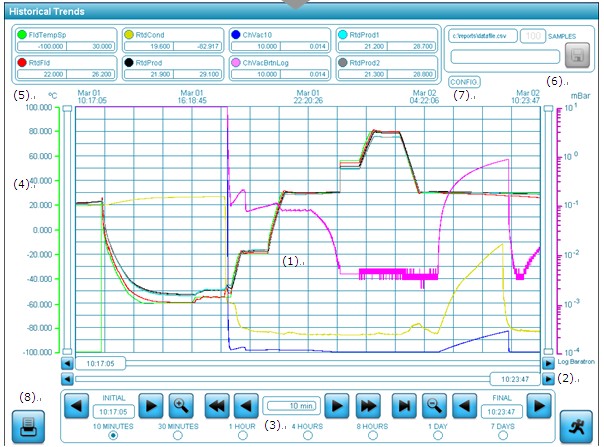Click the SAMPLES count field showing 100
Viewport: 604px width, 447px height.
pos(533,36)
